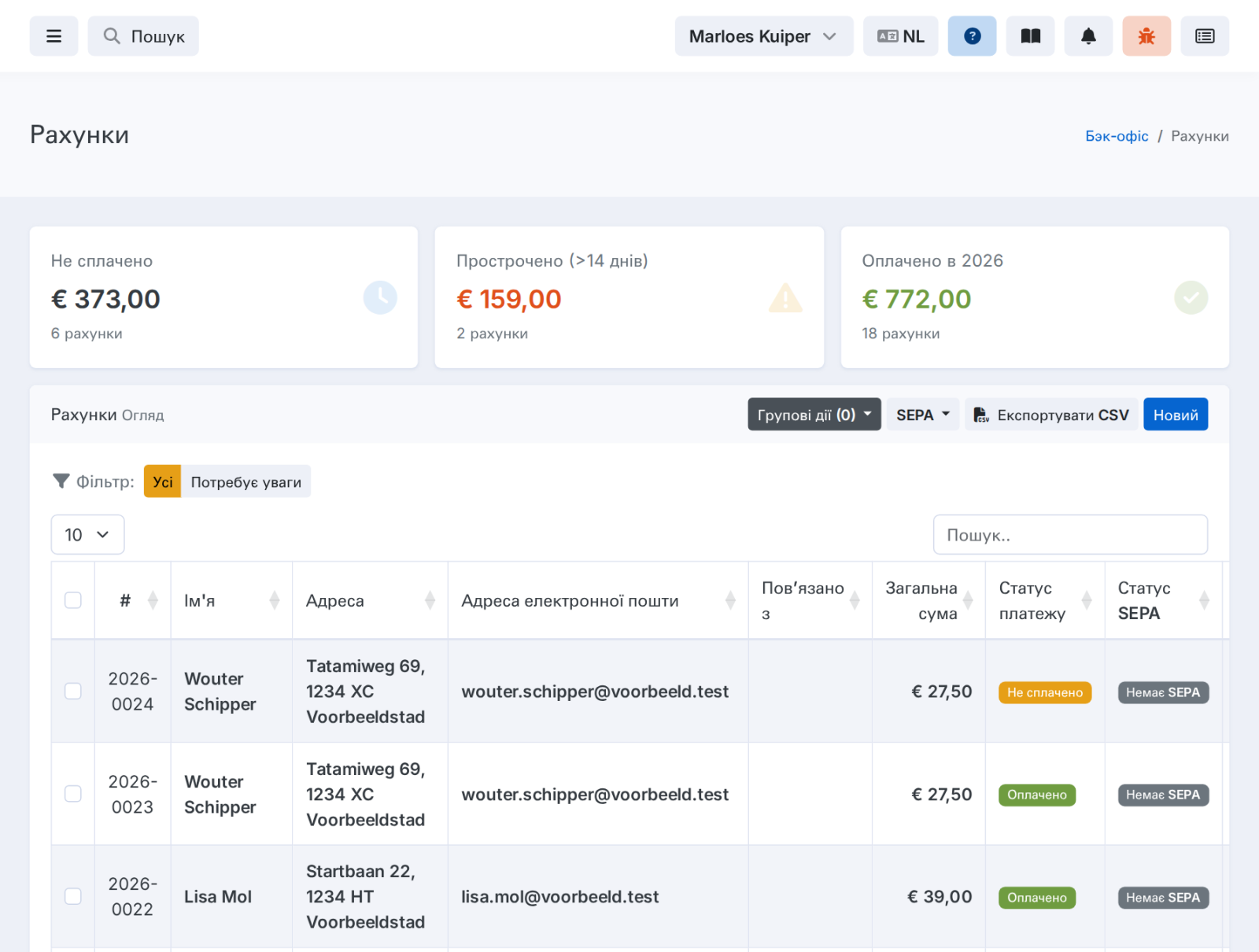Show notifications with the bell icon

click(1088, 36)
